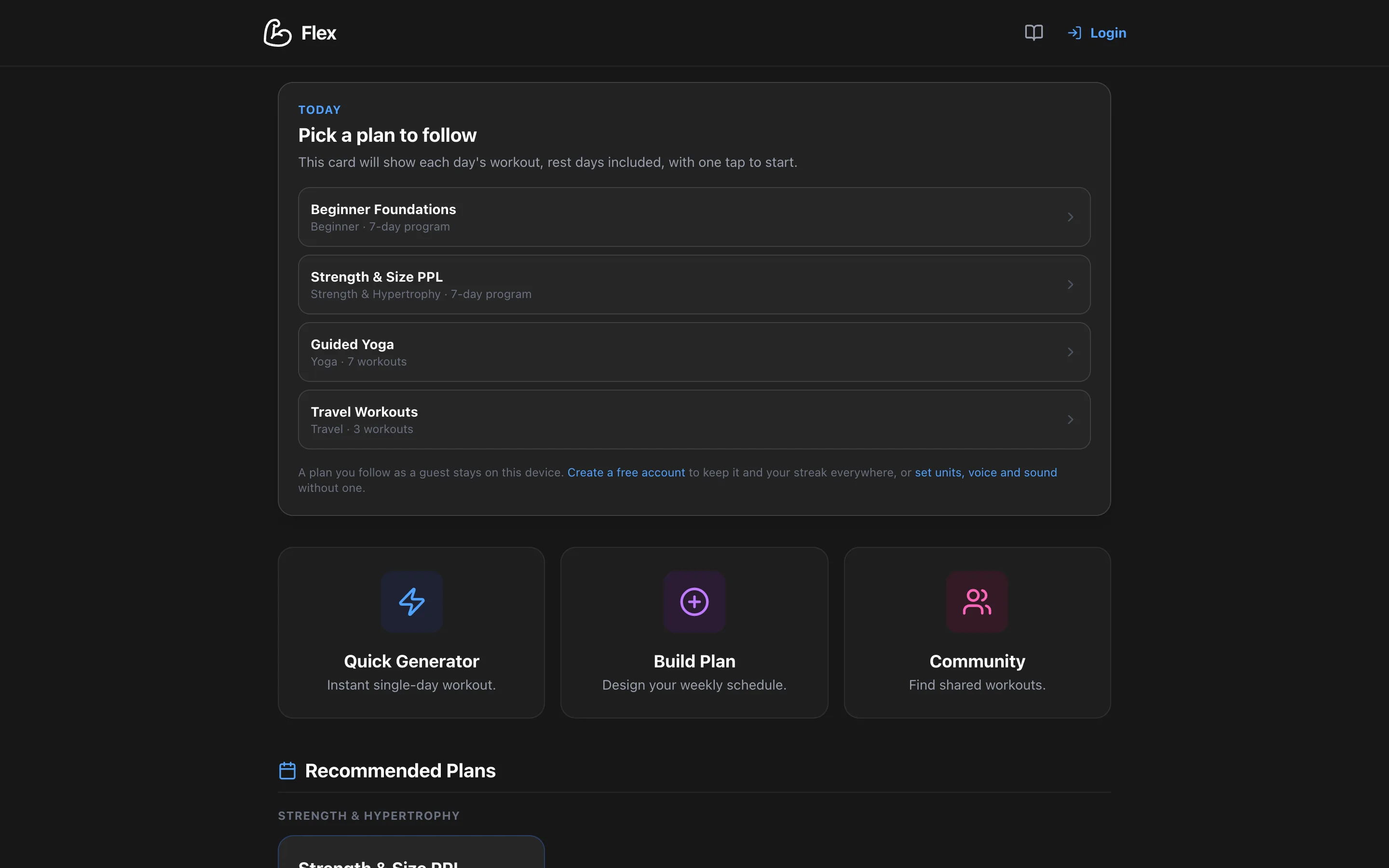Select the Beginner Foundations plan title
Image resolution: width=1389 pixels, height=868 pixels.
383,210
